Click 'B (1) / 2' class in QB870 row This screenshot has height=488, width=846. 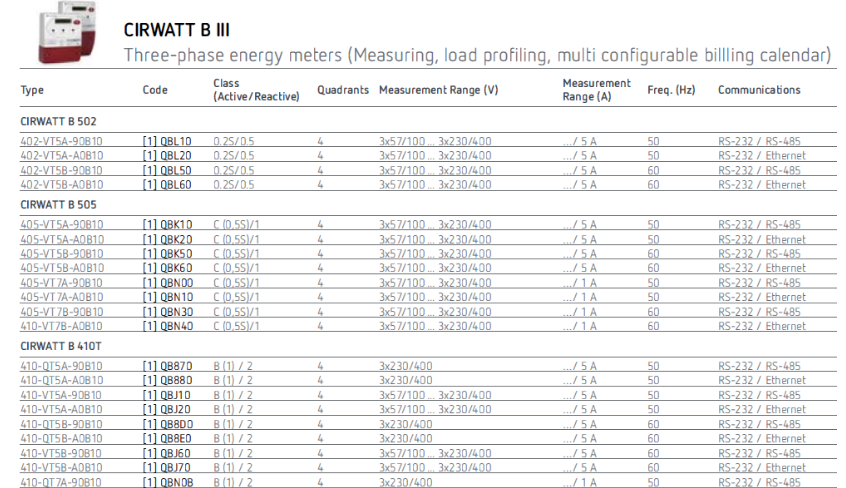pyautogui.click(x=233, y=366)
